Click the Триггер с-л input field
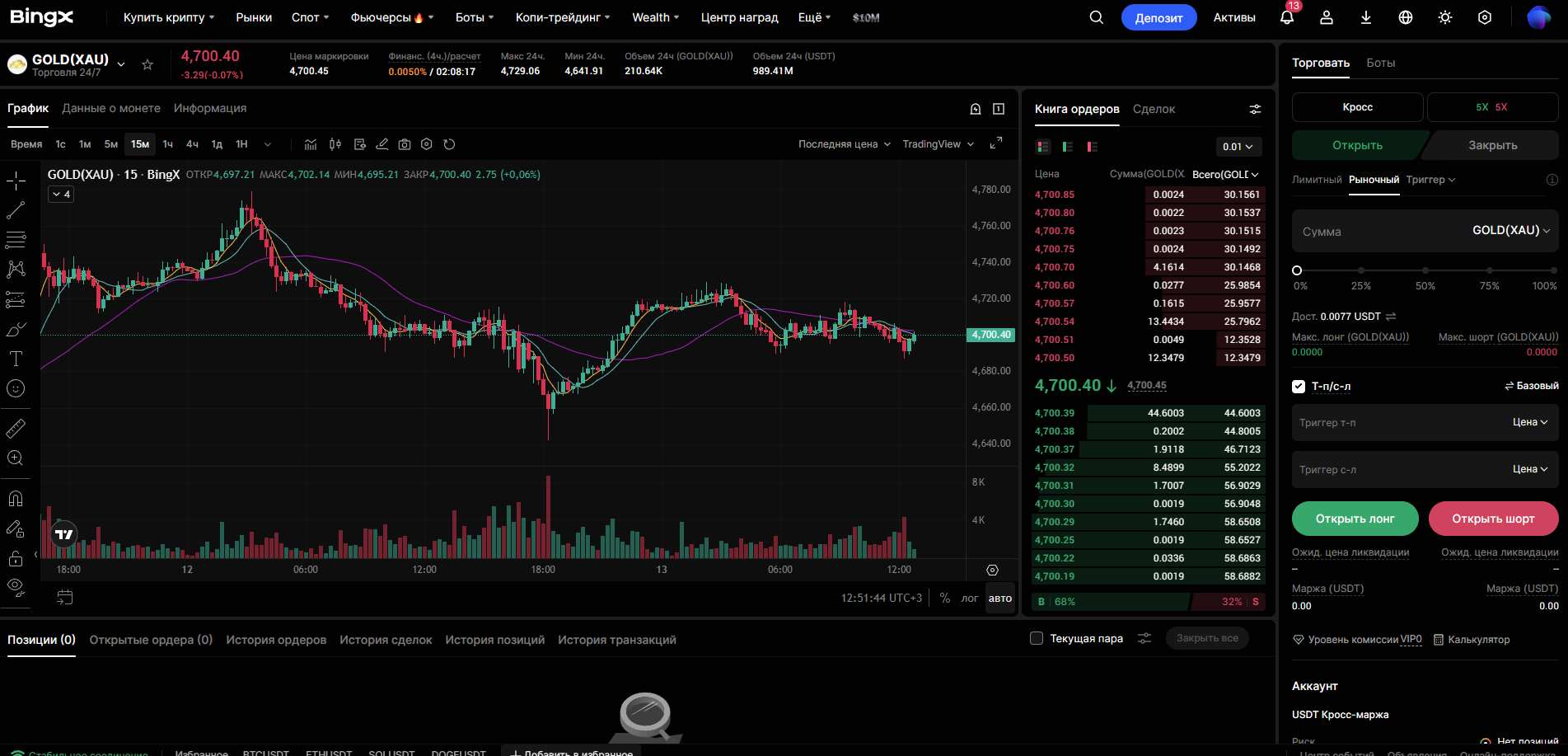 (1425, 469)
